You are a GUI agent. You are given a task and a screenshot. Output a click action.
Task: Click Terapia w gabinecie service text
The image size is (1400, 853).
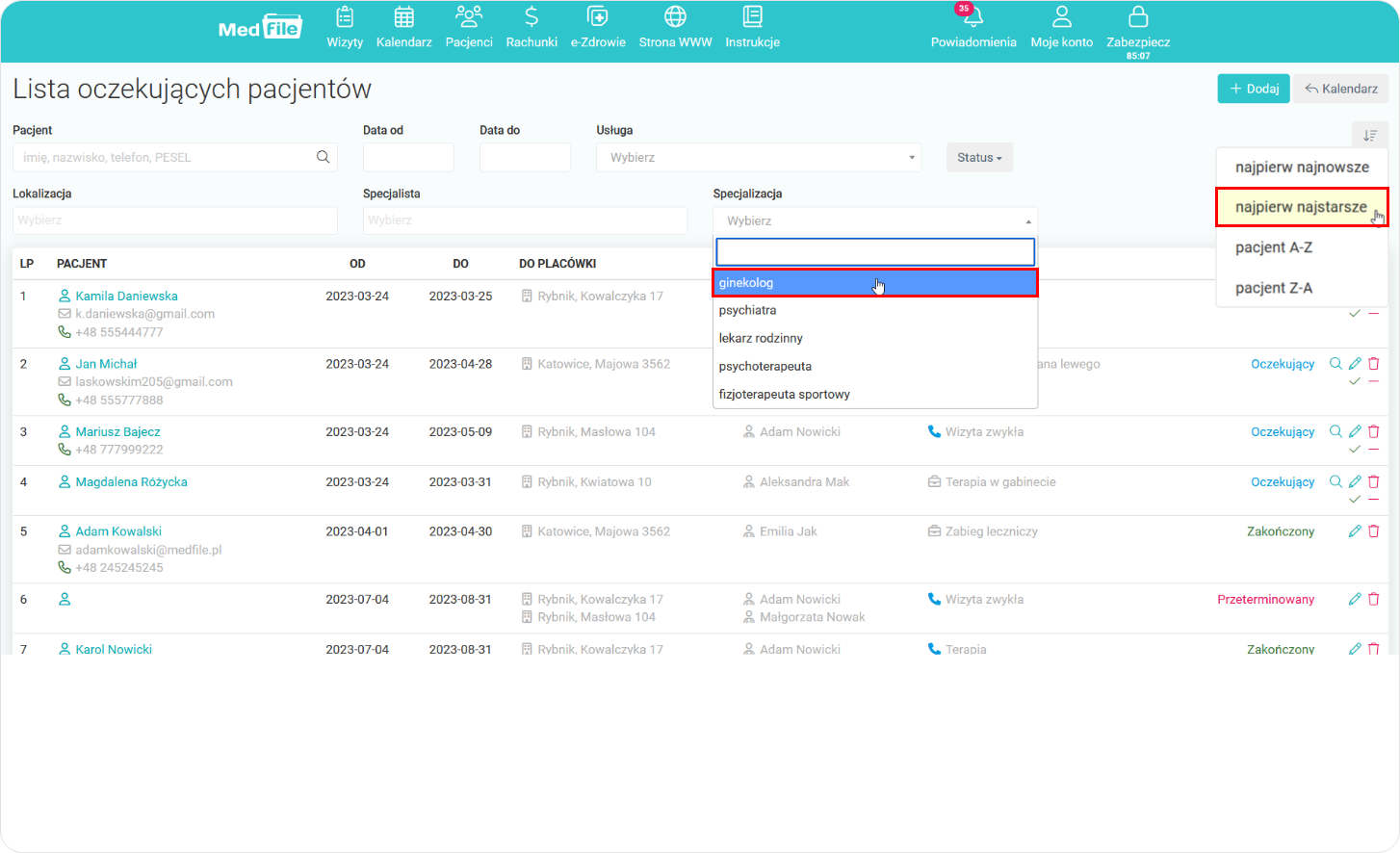tap(1000, 481)
